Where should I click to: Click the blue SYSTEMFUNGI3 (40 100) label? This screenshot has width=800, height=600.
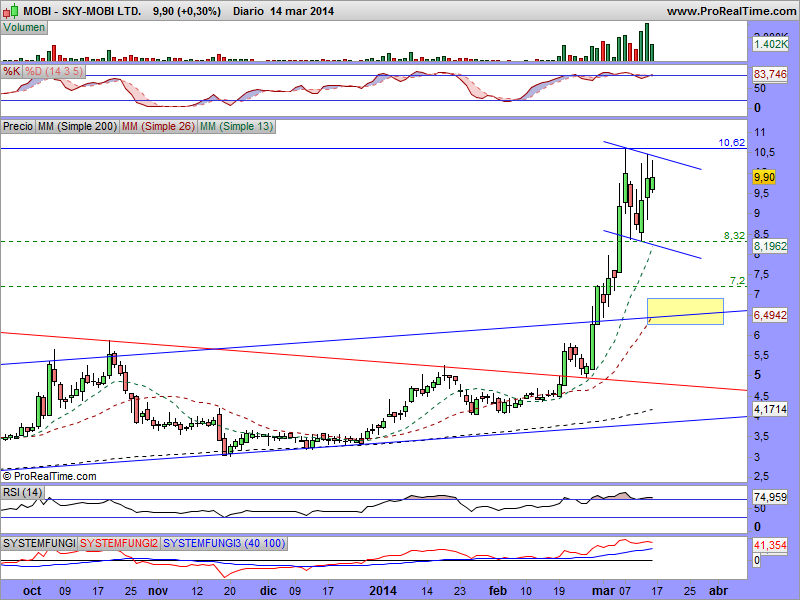pyautogui.click(x=224, y=543)
